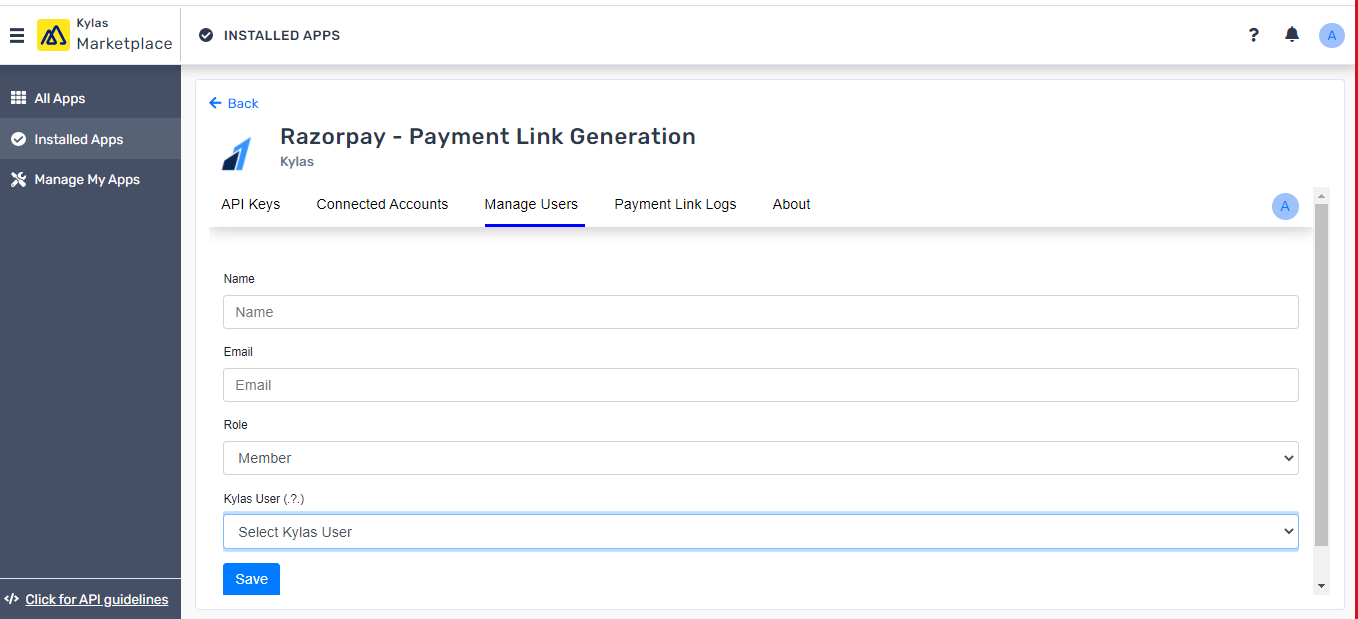Click the Email field label
The image size is (1358, 619).
pos(238,352)
